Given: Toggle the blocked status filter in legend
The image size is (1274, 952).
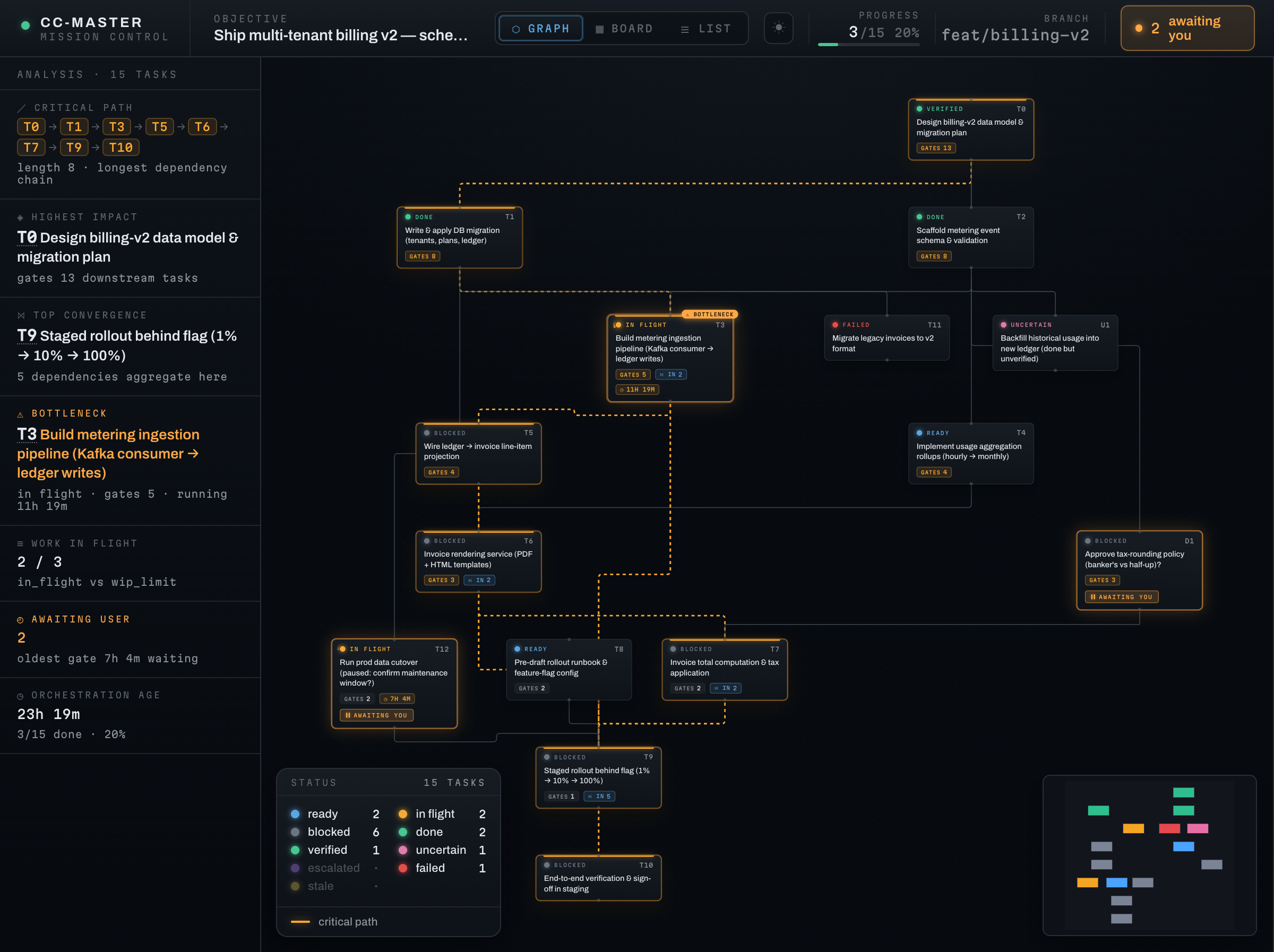Looking at the screenshot, I should click(335, 832).
